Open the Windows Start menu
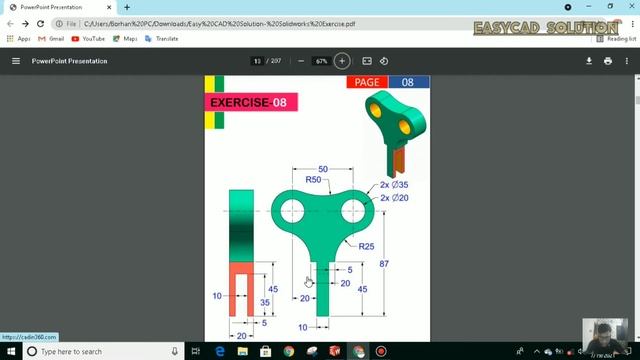Screen dimensions: 640x360 point(11,351)
